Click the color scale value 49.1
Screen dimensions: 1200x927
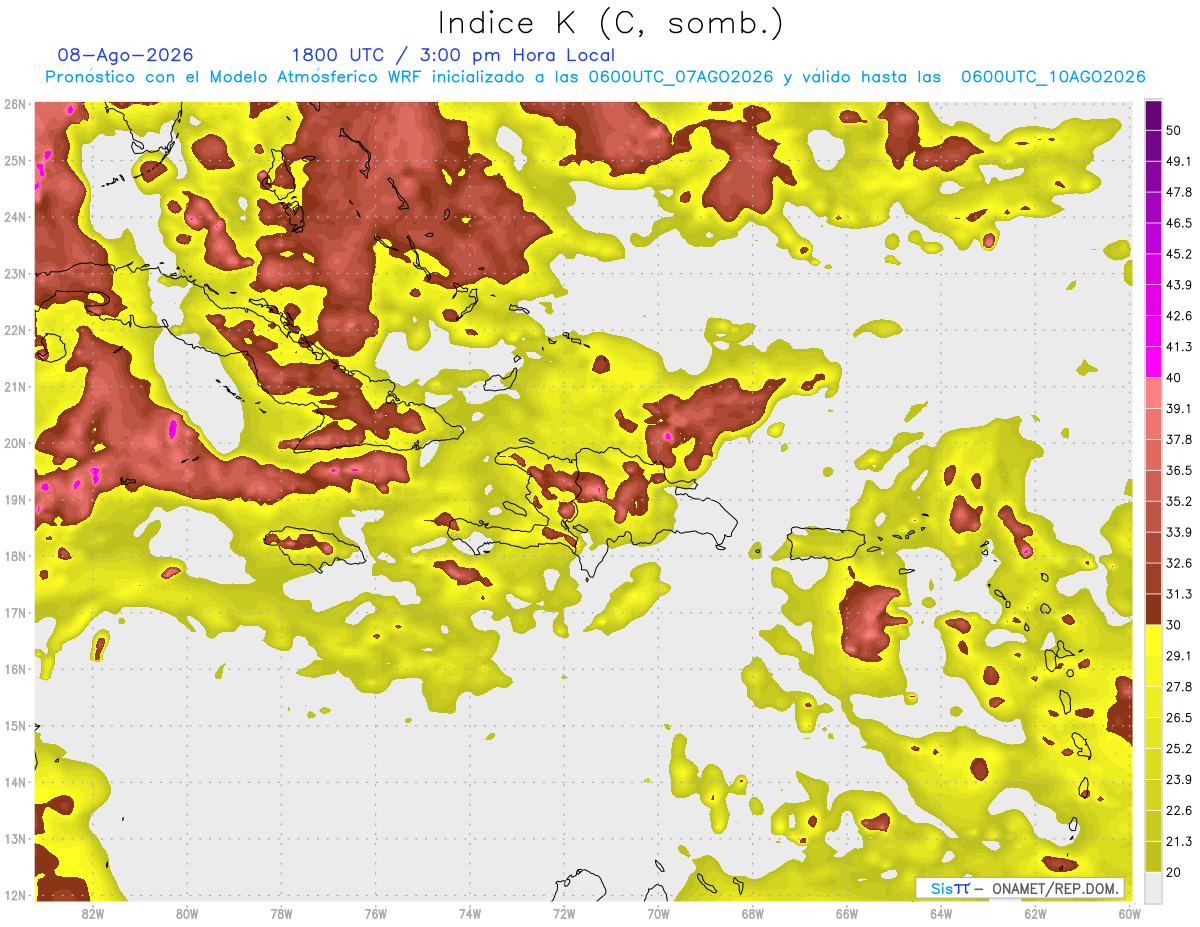pyautogui.click(x=1179, y=161)
